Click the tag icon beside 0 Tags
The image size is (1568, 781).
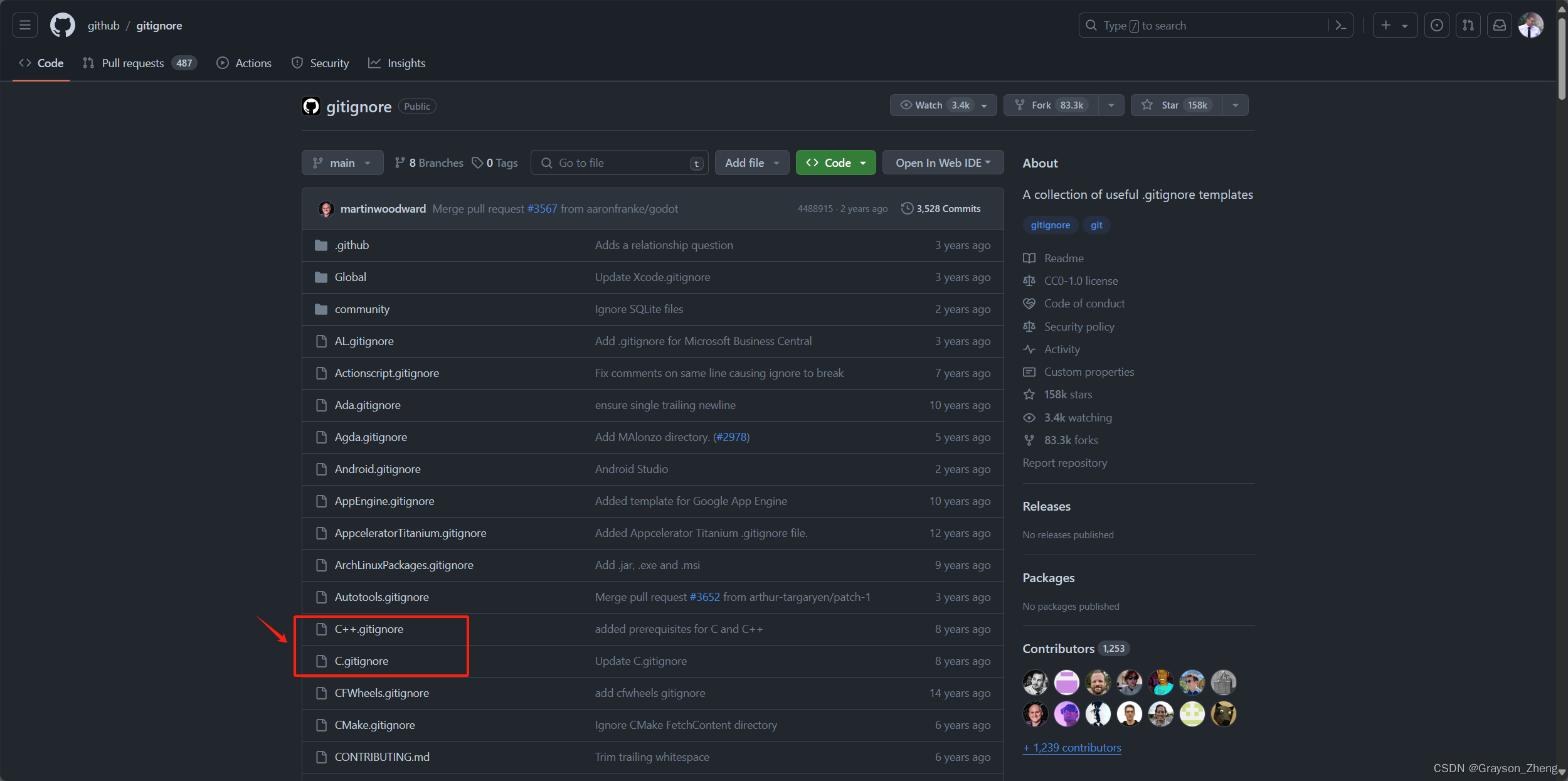pyautogui.click(x=477, y=162)
